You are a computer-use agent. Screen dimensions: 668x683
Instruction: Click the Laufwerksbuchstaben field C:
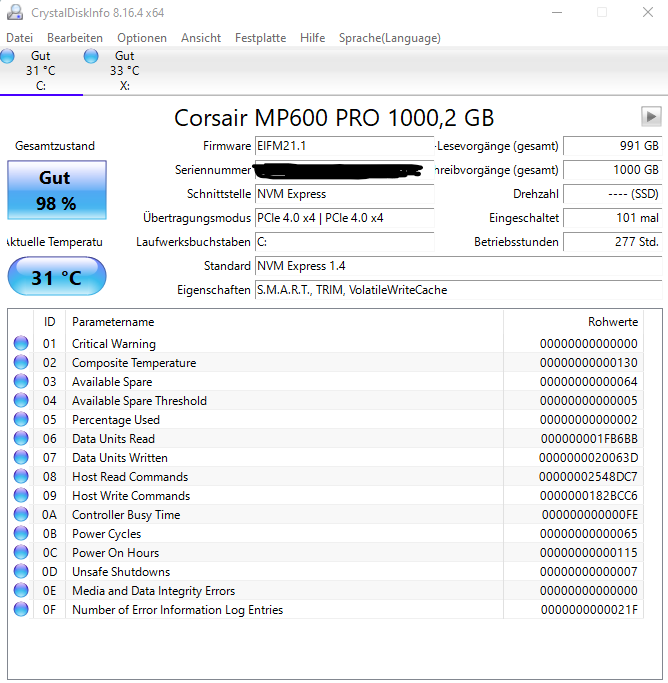tap(344, 242)
